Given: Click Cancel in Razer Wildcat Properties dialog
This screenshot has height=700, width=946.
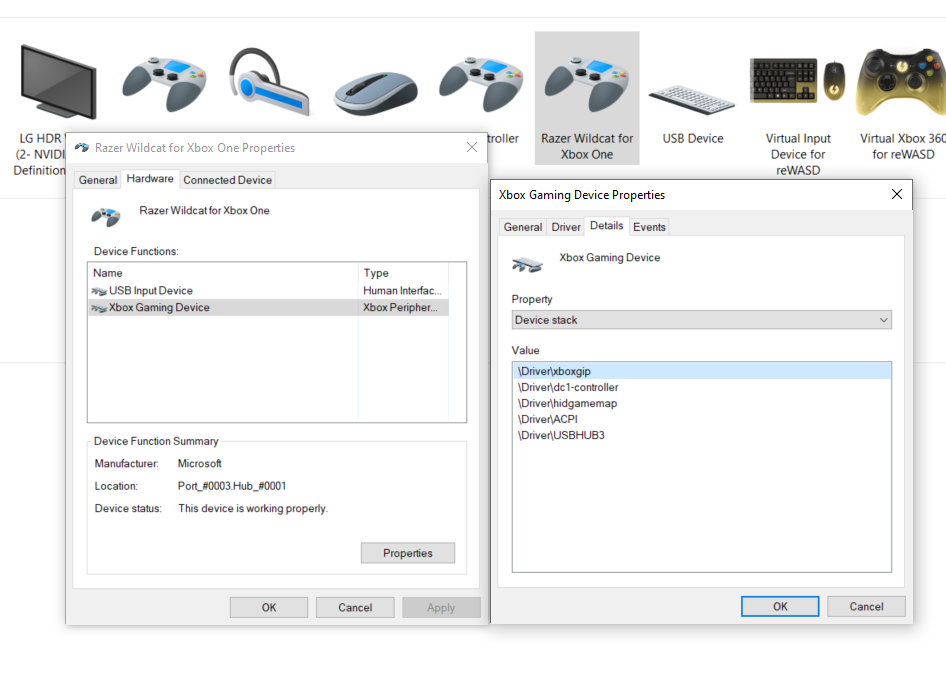Looking at the screenshot, I should 355,607.
